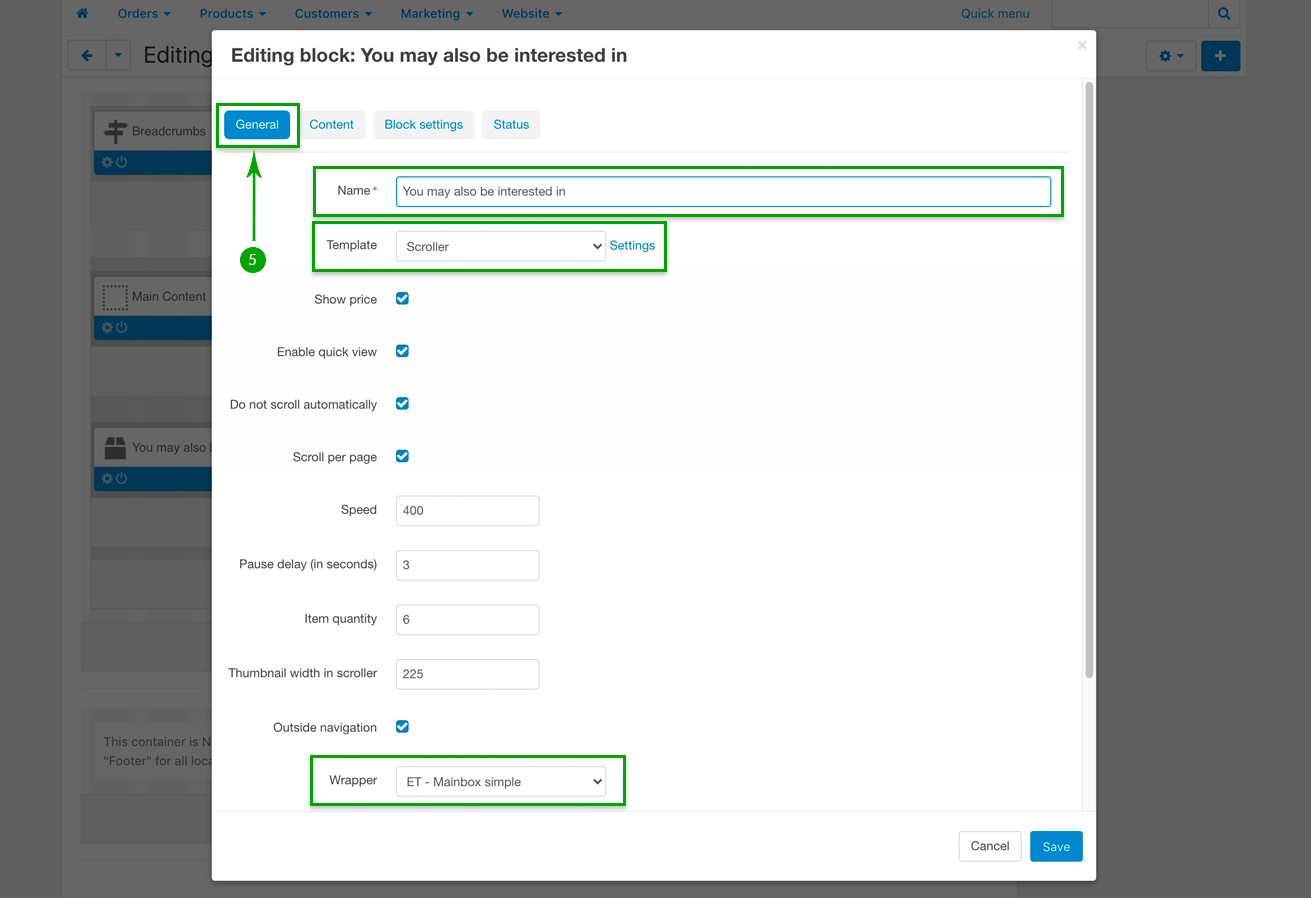Click the Save button

[1056, 846]
